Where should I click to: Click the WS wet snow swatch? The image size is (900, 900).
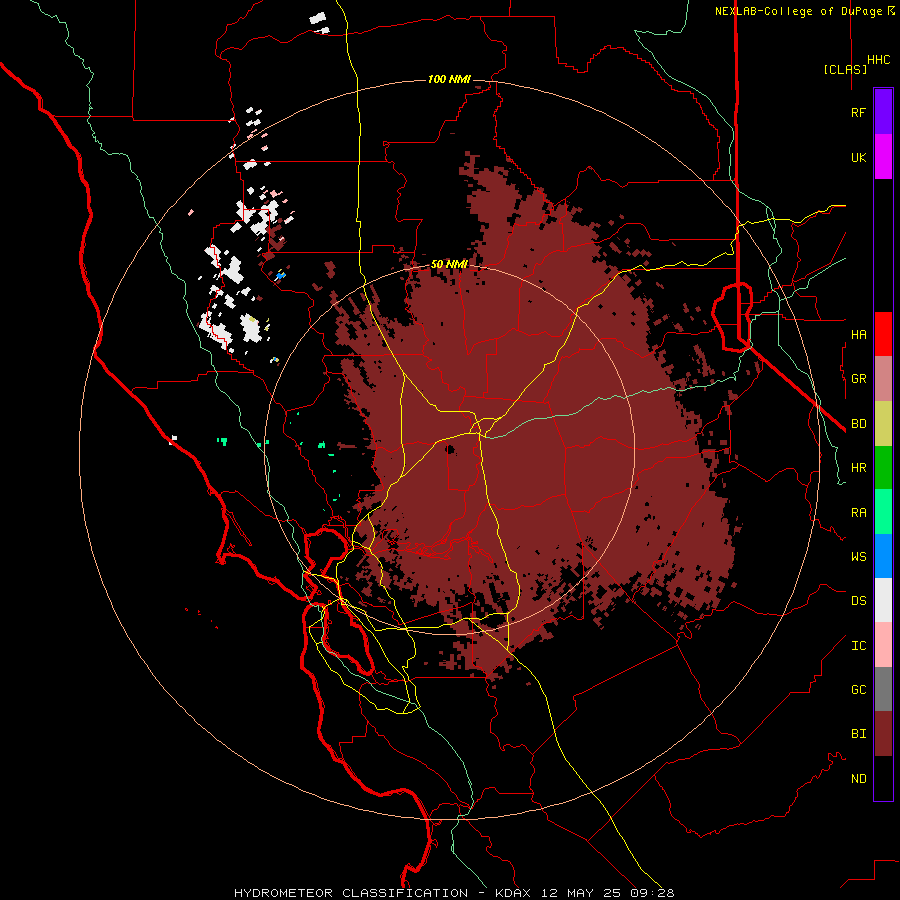coord(883,556)
